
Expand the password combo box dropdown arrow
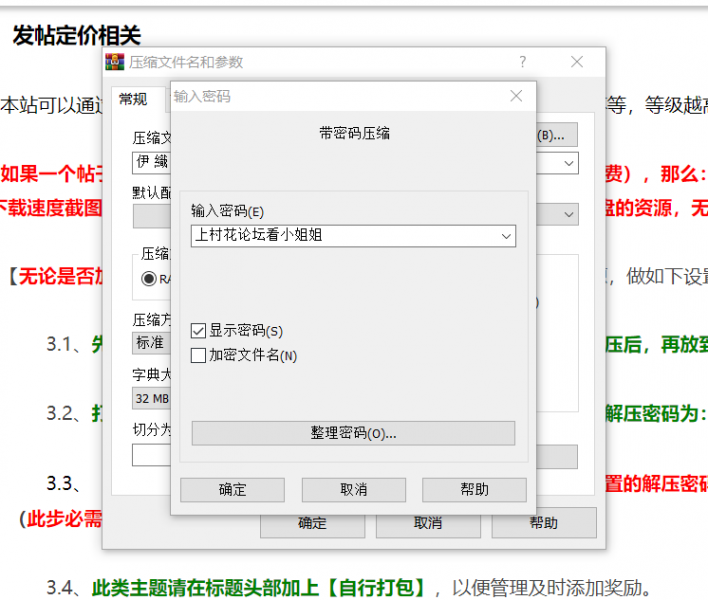click(506, 236)
